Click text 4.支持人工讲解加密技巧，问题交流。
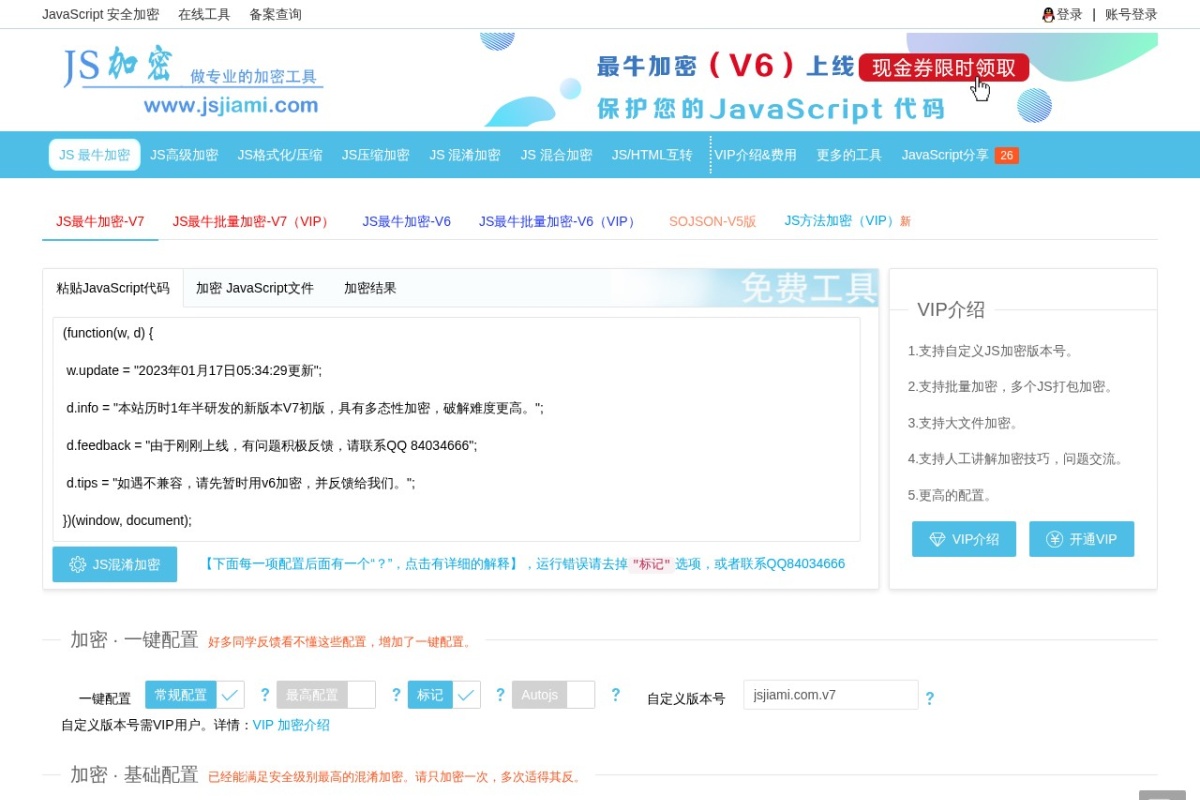 [1016, 459]
